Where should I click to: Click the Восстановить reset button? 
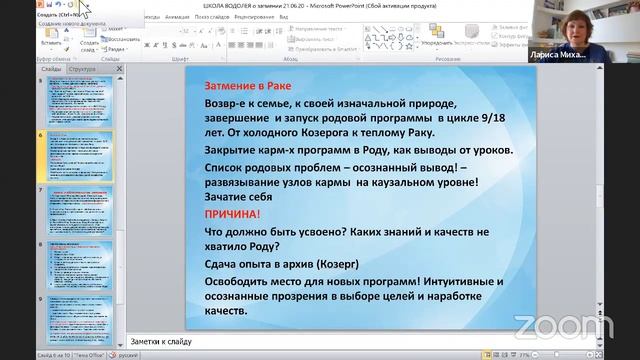pyautogui.click(x=120, y=39)
